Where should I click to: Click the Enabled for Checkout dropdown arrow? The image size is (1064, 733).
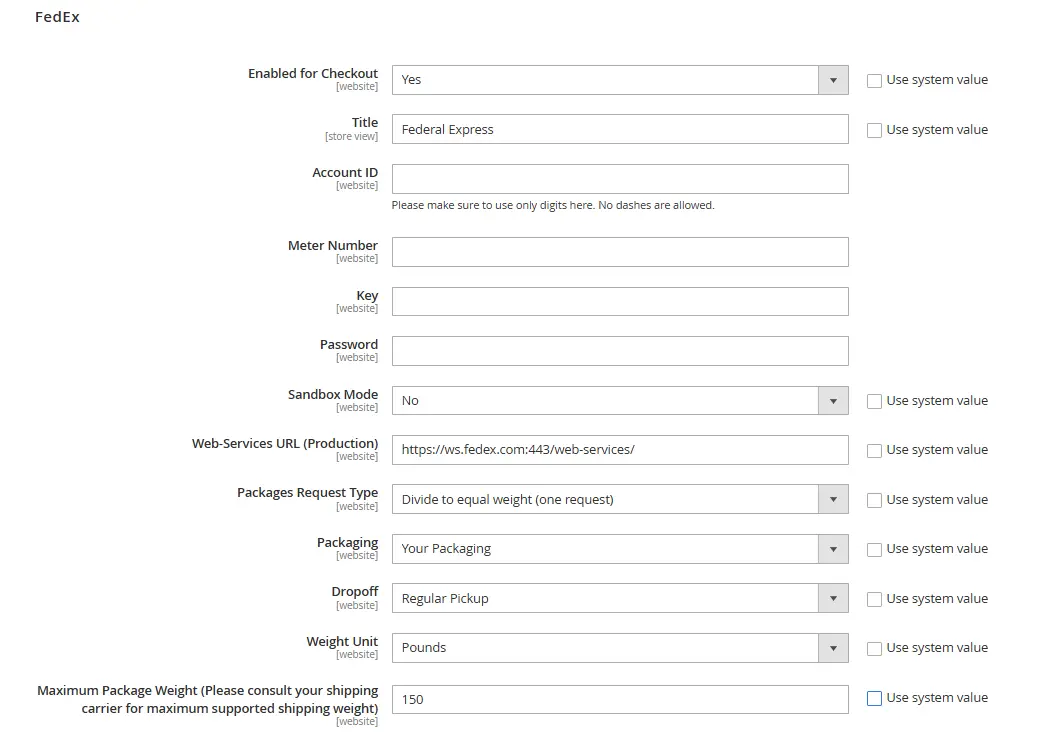pos(833,80)
